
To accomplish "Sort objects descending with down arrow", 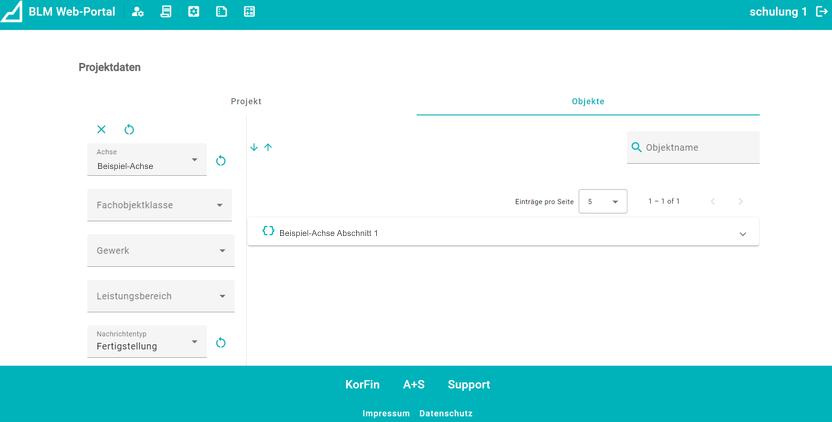I will (254, 148).
